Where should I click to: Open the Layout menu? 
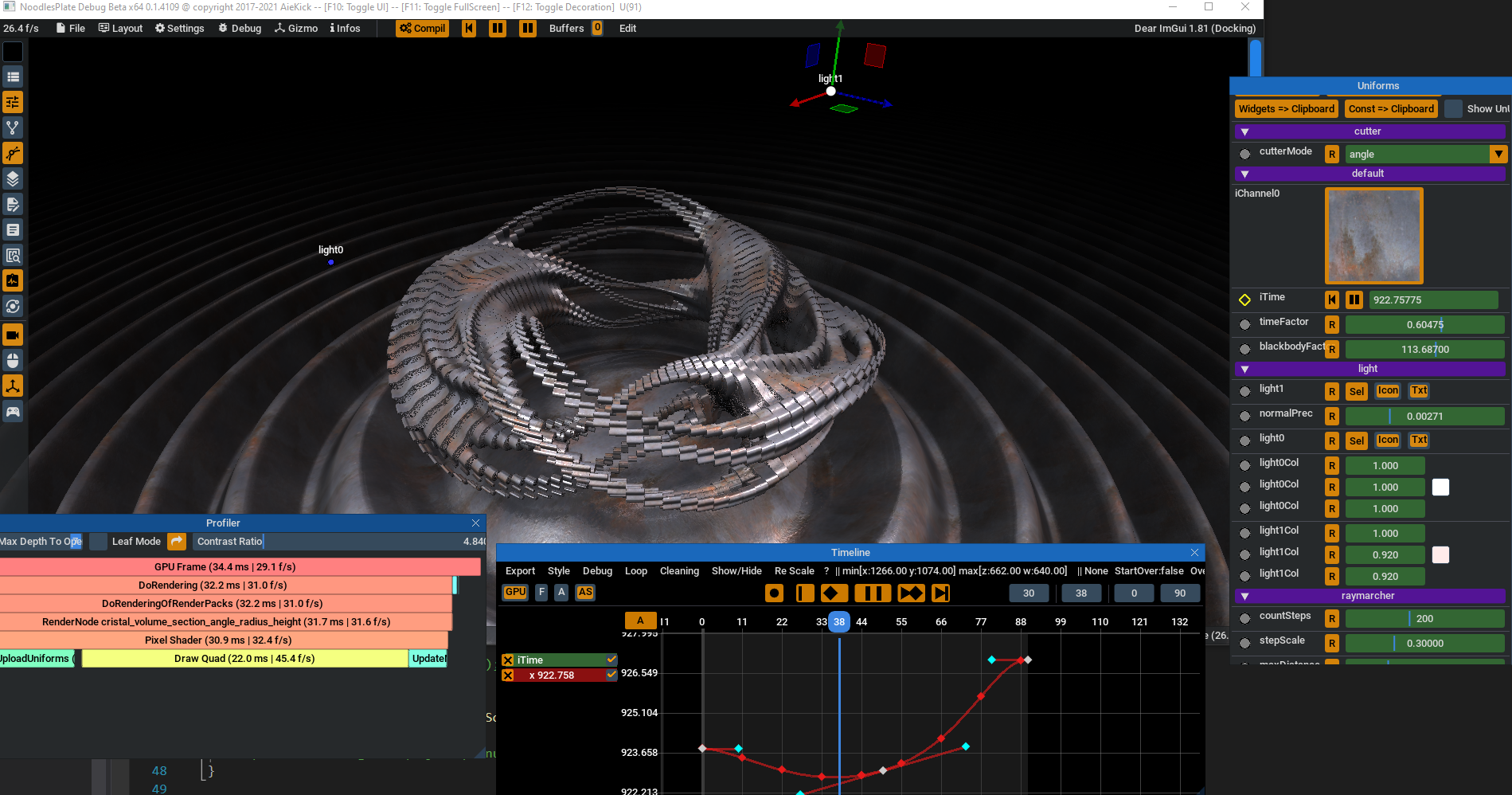pyautogui.click(x=120, y=29)
